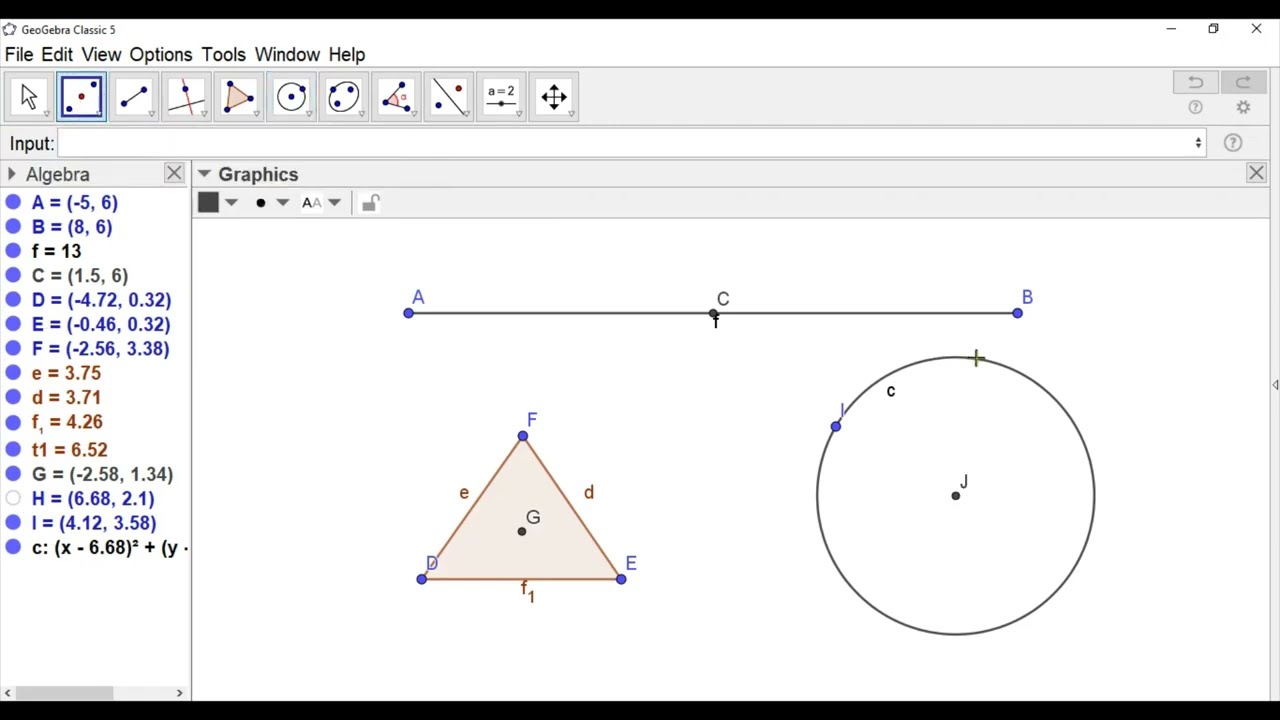
Task: Click point I on the circle
Action: click(836, 427)
